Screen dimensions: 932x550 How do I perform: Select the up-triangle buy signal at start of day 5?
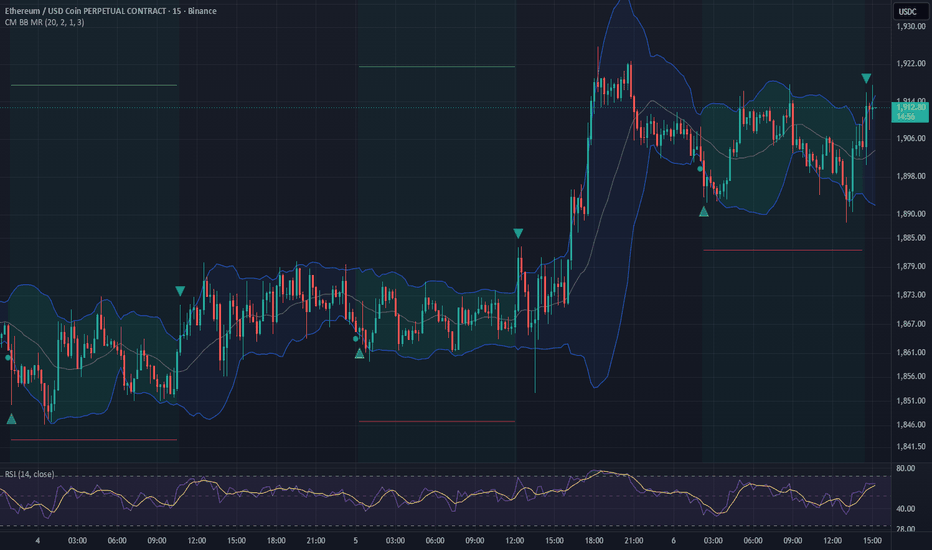[359, 354]
